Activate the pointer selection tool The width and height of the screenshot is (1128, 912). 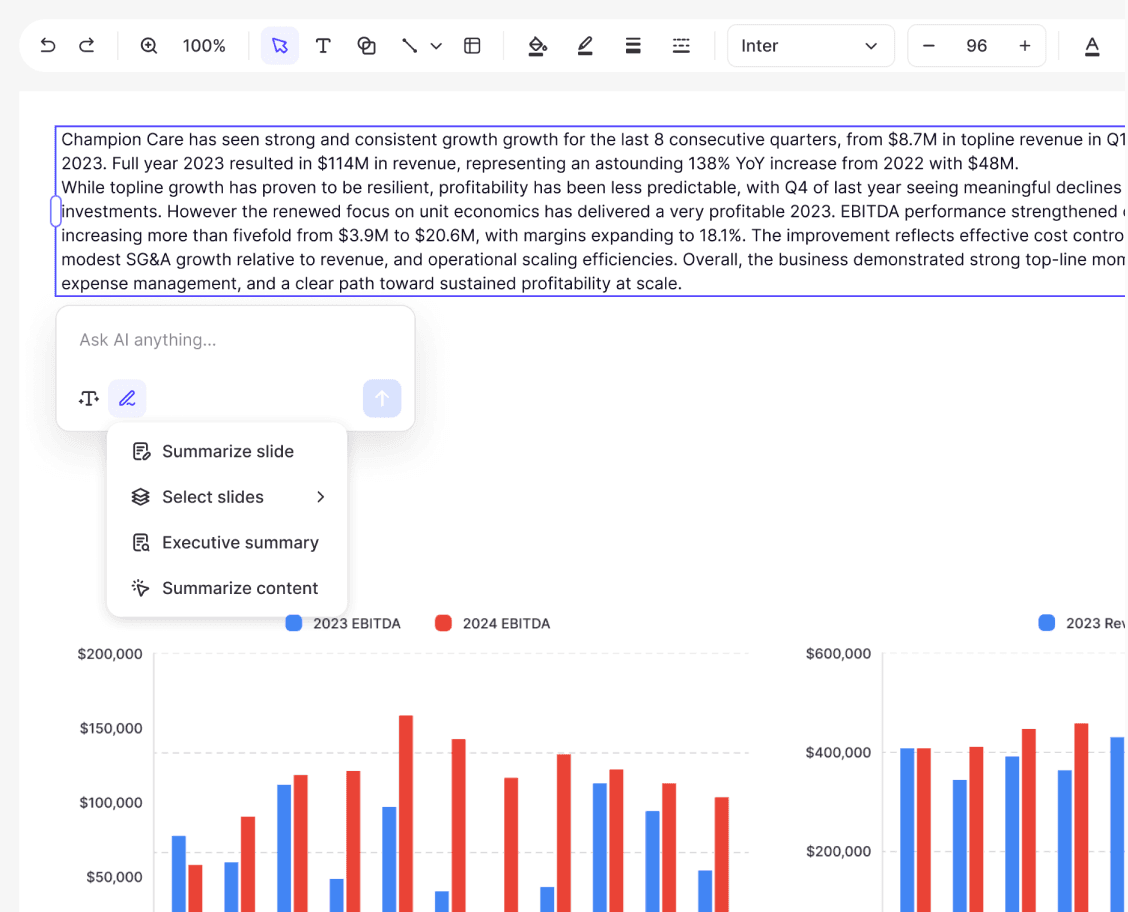pos(280,46)
